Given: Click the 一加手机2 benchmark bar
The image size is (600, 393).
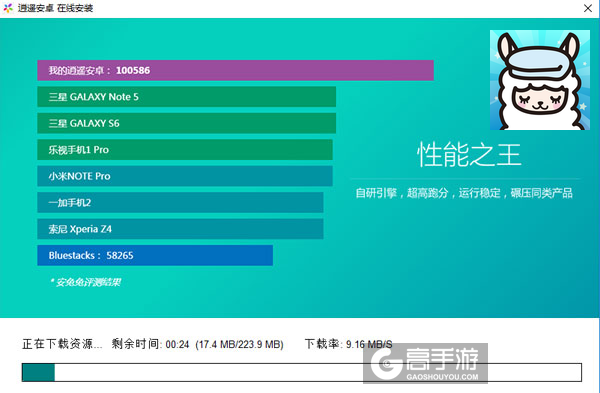Looking at the screenshot, I should click(180, 202).
